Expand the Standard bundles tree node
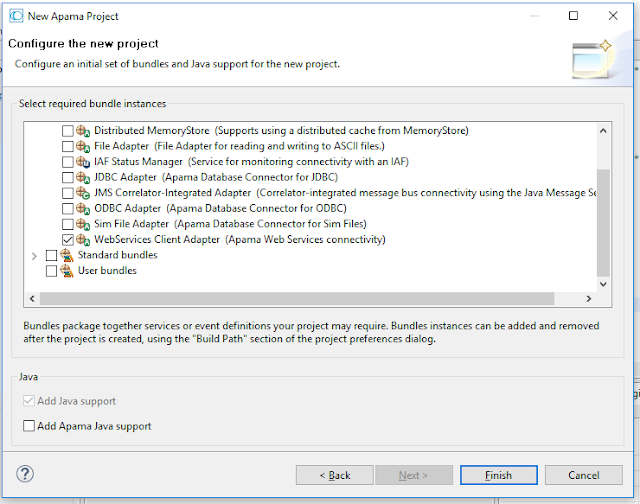Screen dimensions: 640x504 34,256
